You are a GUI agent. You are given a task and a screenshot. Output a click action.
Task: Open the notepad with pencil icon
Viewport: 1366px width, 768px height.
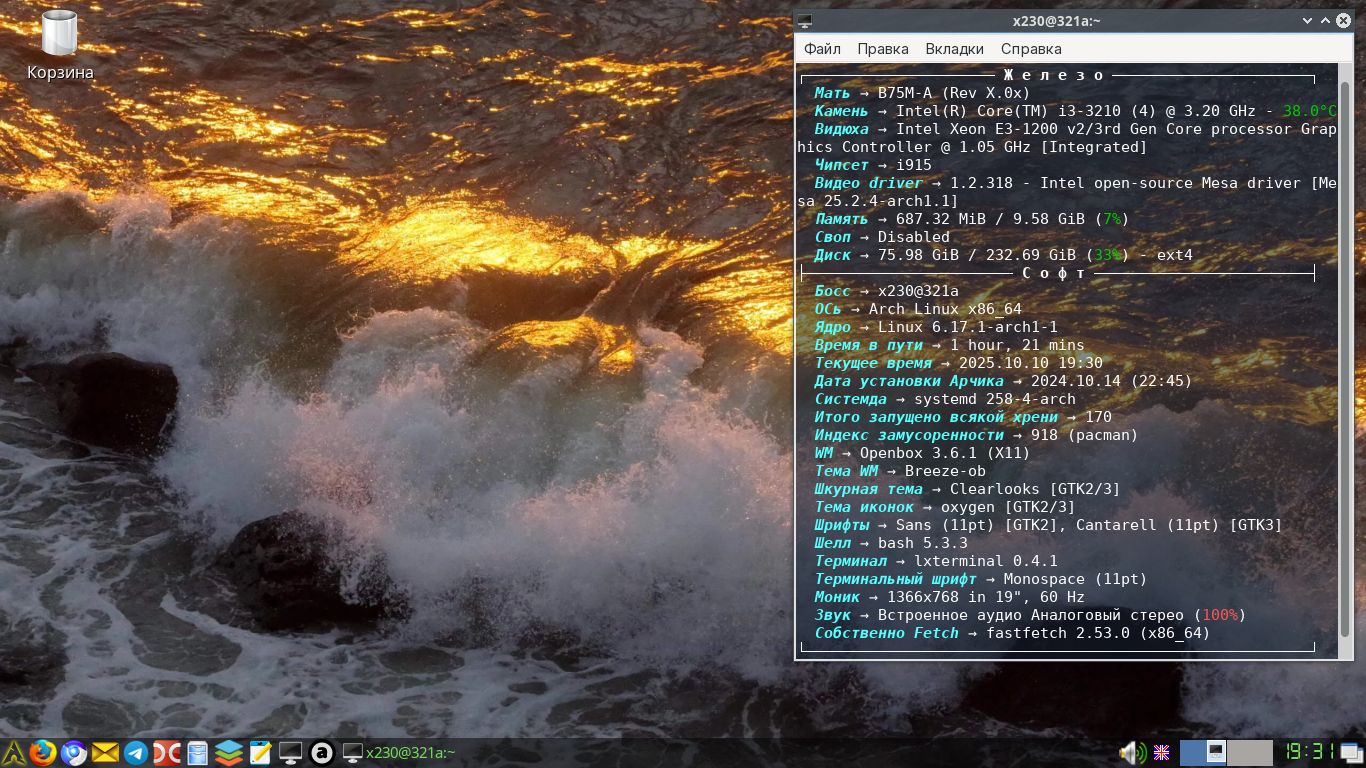click(260, 753)
